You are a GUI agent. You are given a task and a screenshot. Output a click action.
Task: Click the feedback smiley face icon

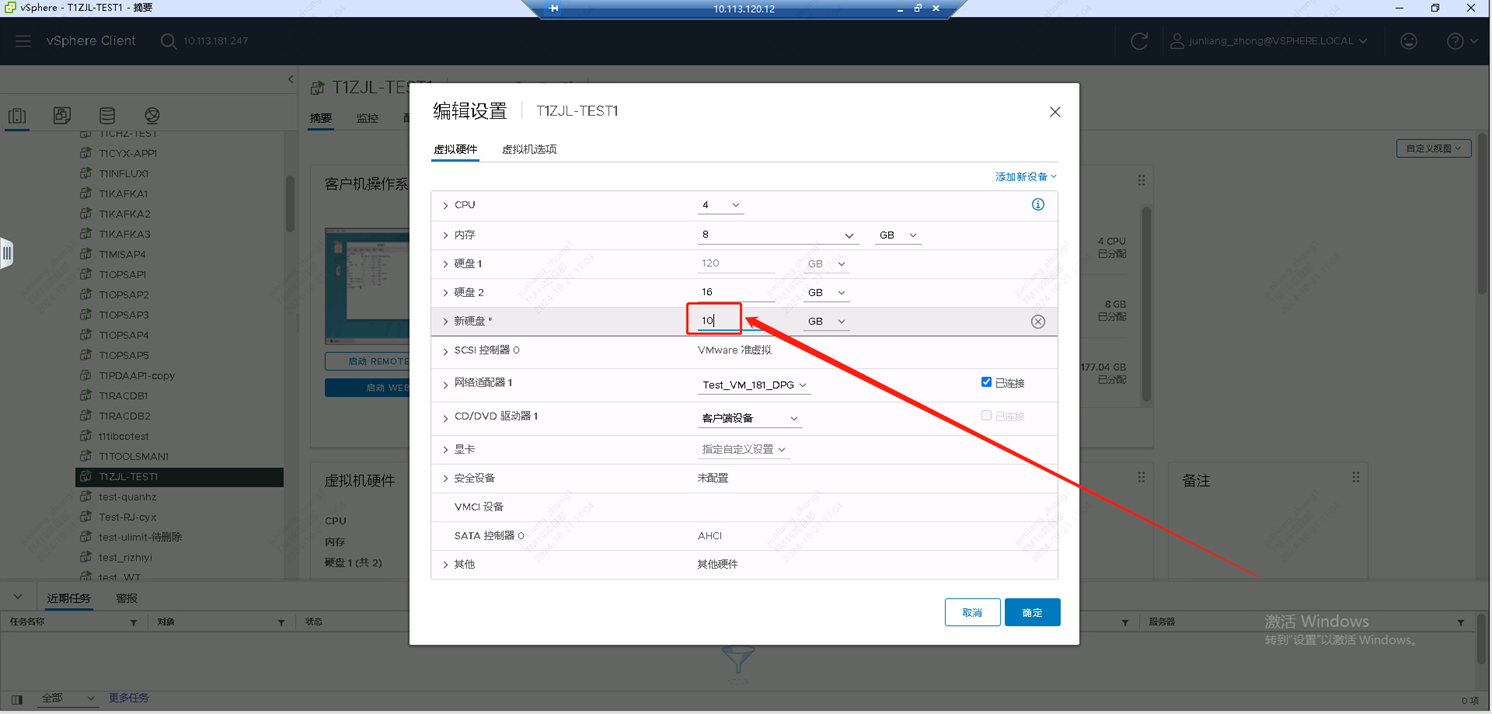pyautogui.click(x=1408, y=41)
